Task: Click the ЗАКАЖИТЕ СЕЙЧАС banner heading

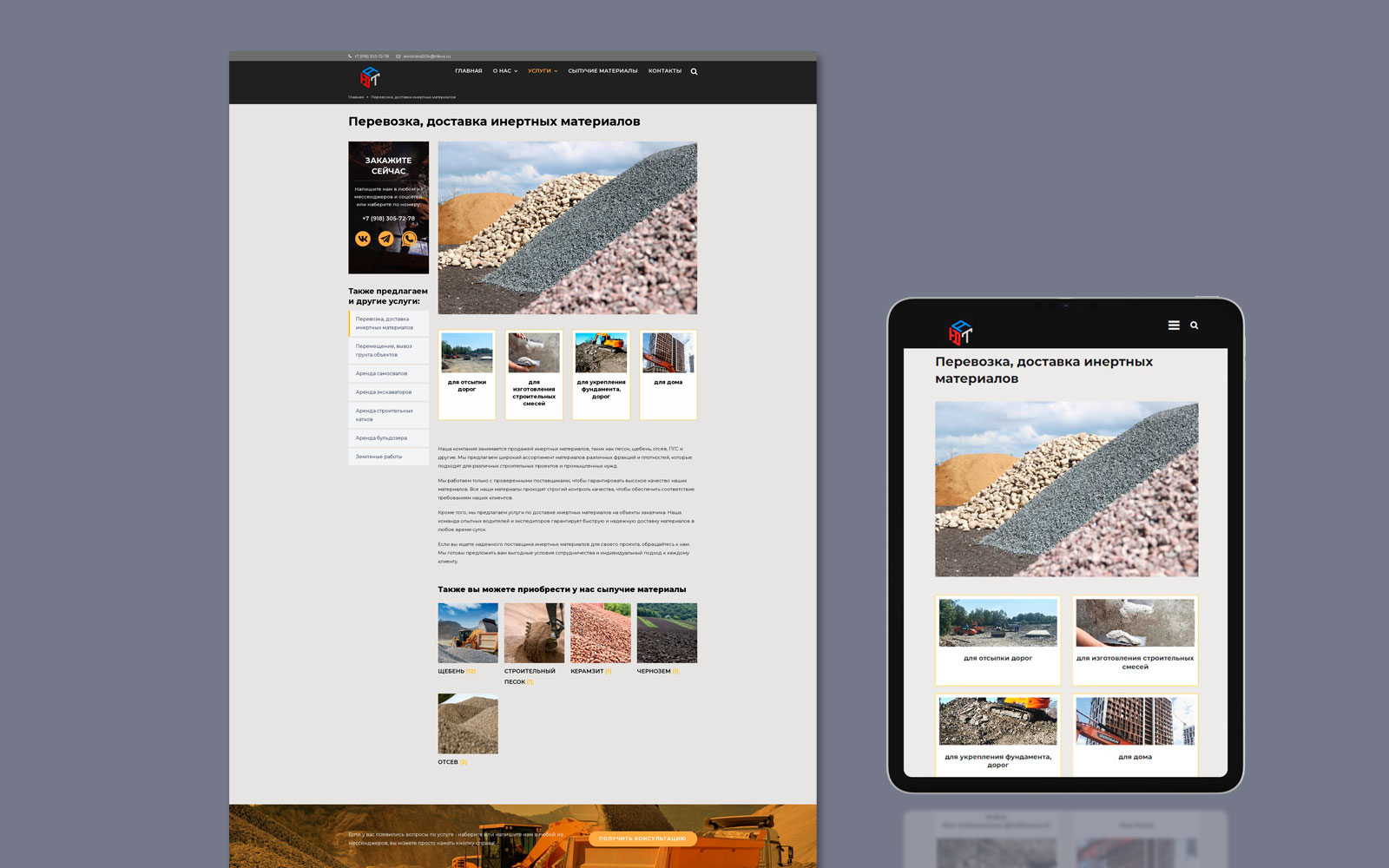Action: pos(389,166)
